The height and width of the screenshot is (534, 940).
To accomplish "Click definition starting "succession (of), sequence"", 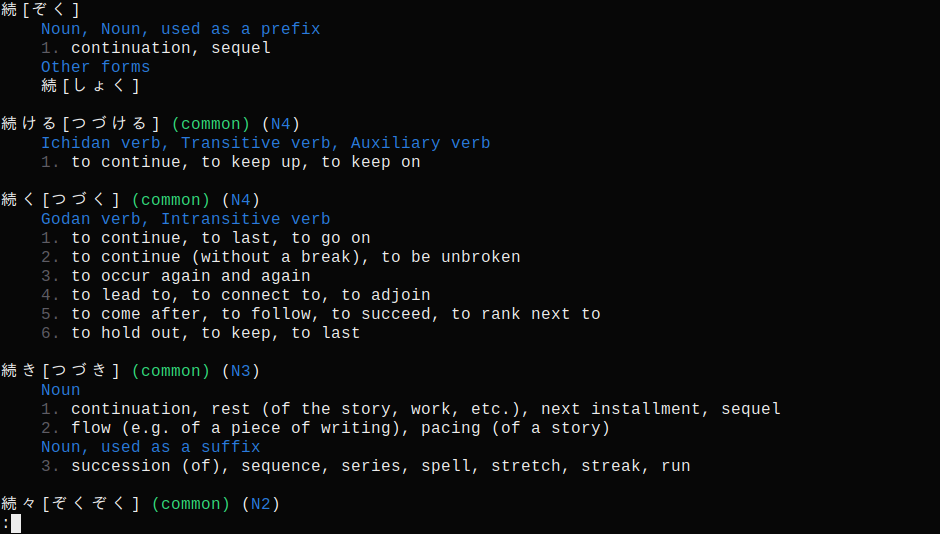I will coord(381,466).
